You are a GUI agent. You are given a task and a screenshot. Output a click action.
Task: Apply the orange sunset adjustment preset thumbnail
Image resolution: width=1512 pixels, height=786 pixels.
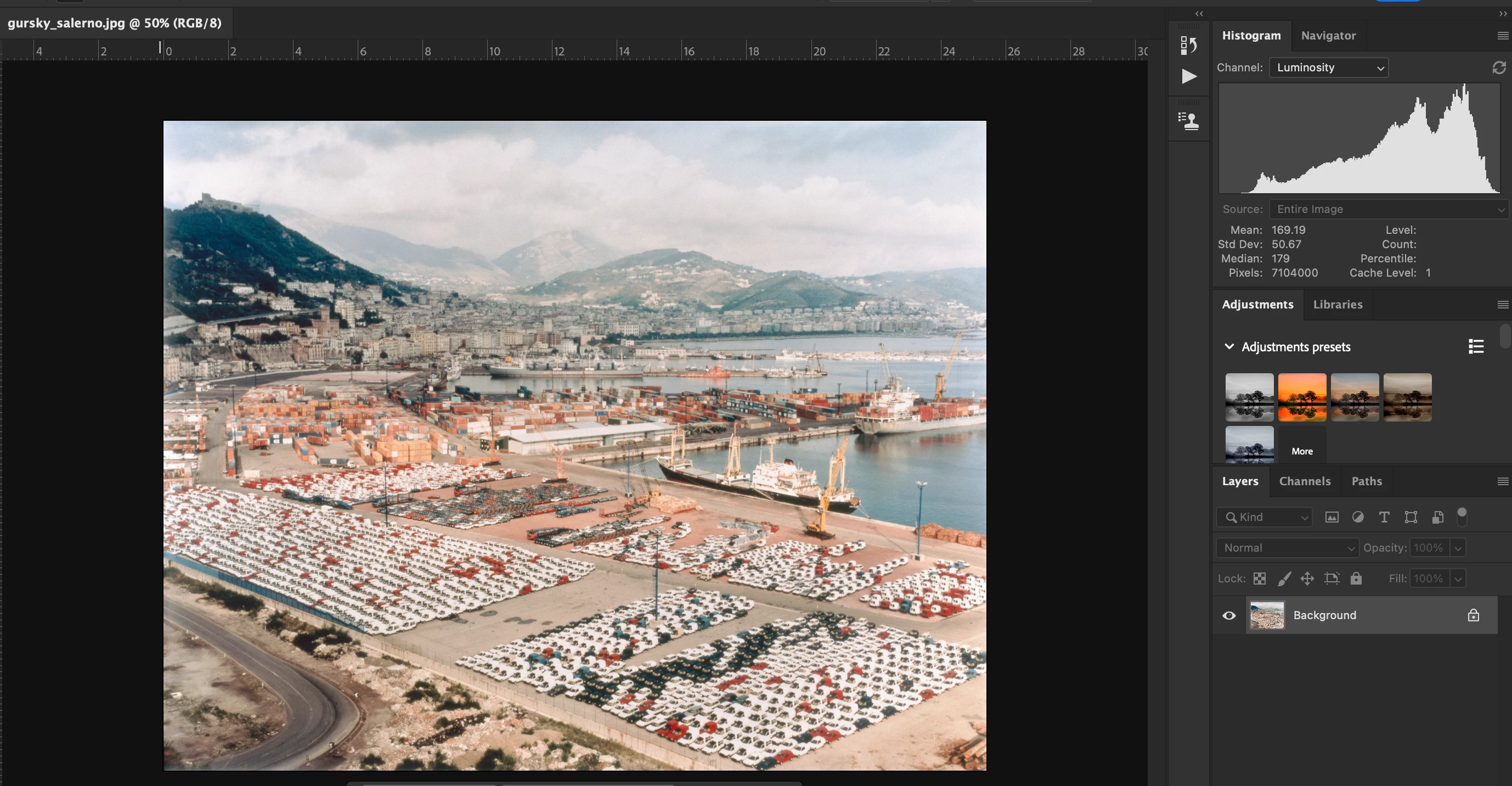(1302, 397)
